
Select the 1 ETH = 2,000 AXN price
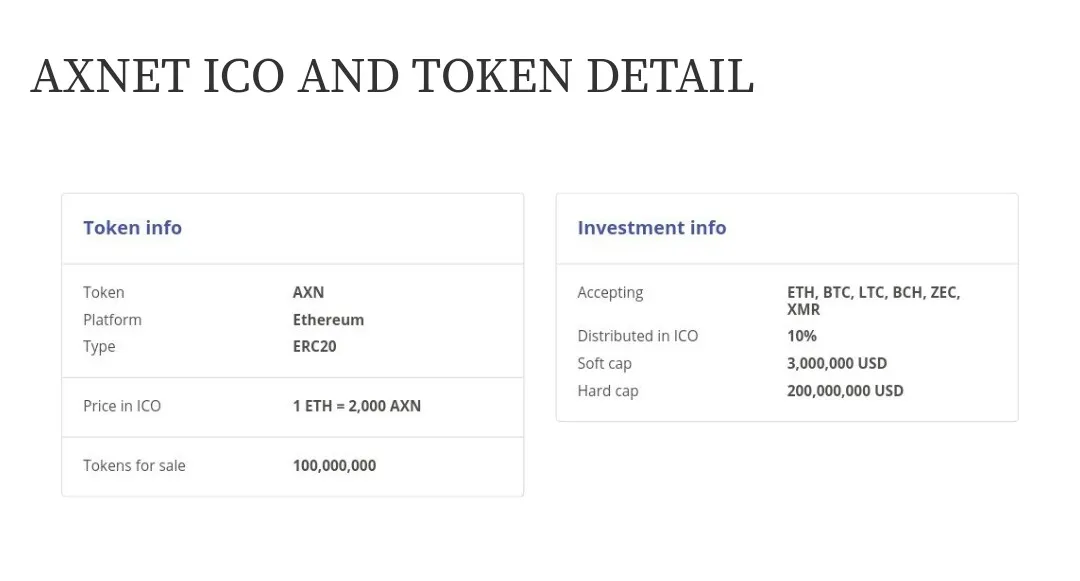pyautogui.click(x=357, y=406)
